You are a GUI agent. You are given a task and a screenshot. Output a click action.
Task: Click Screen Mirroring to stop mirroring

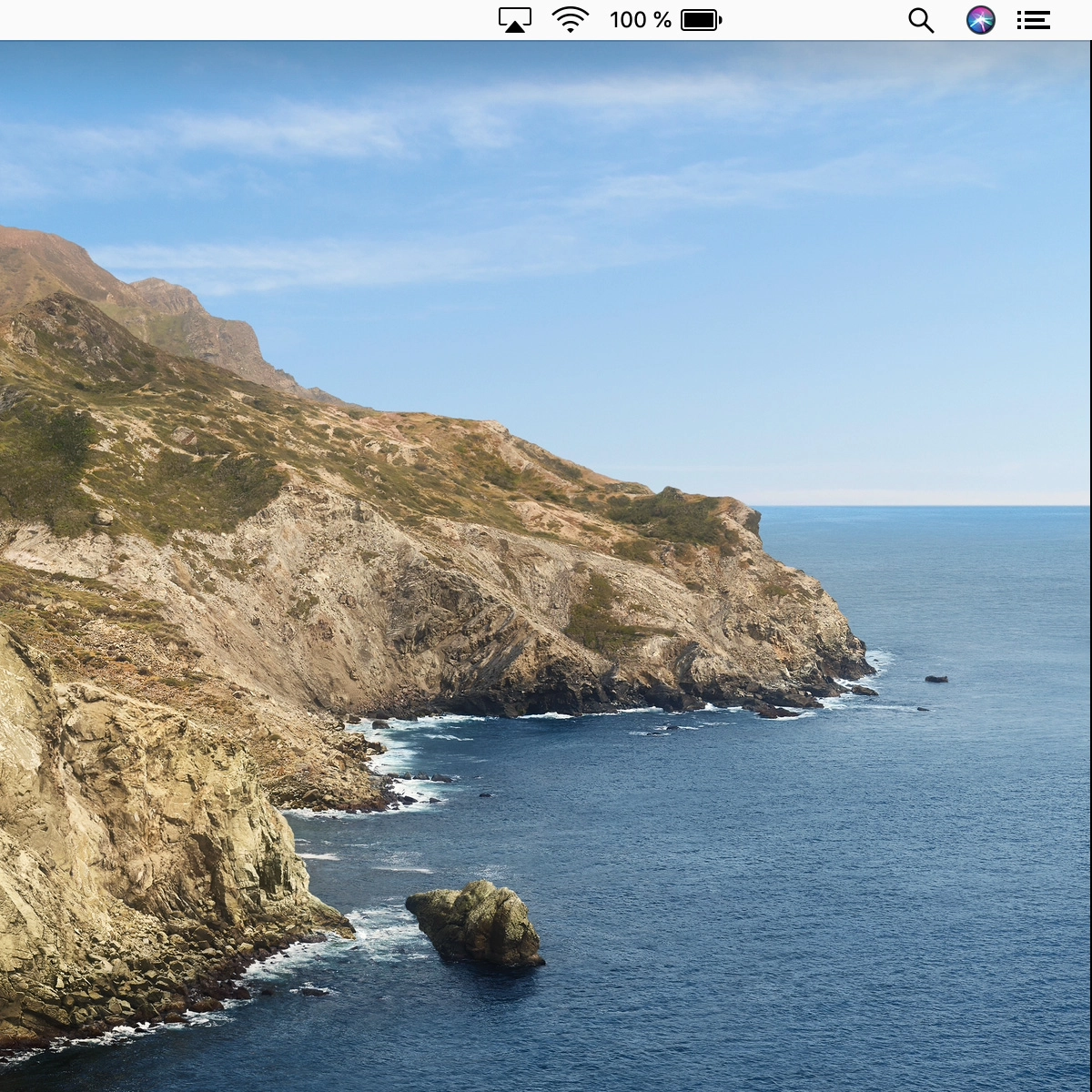pos(515,18)
